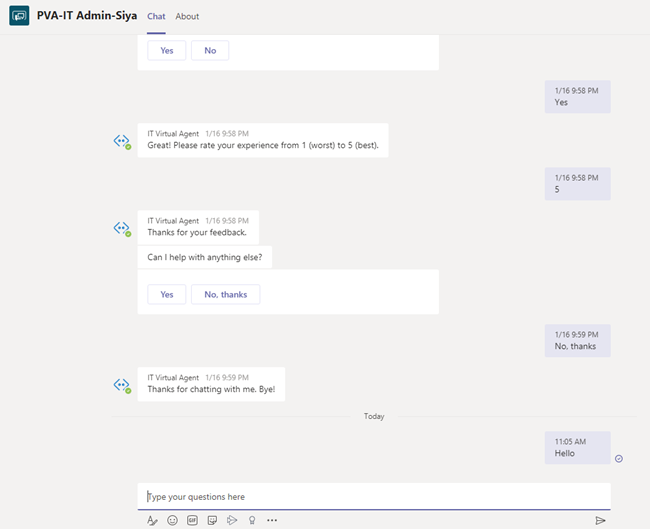Open the About tab
The width and height of the screenshot is (650, 529).
click(x=187, y=16)
